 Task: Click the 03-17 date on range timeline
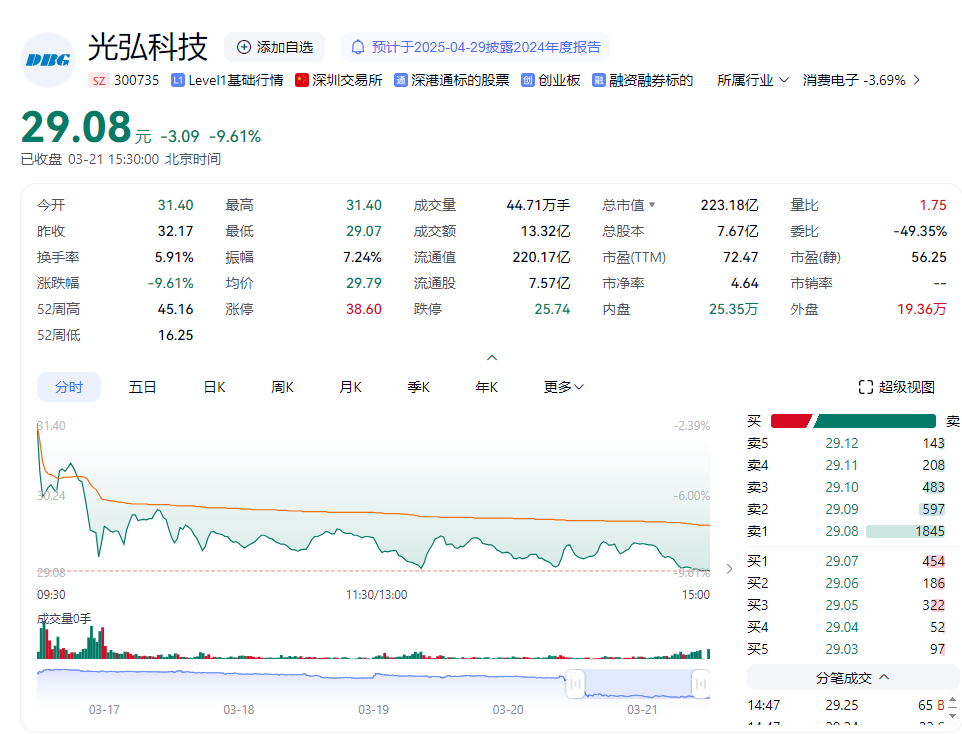click(x=104, y=710)
